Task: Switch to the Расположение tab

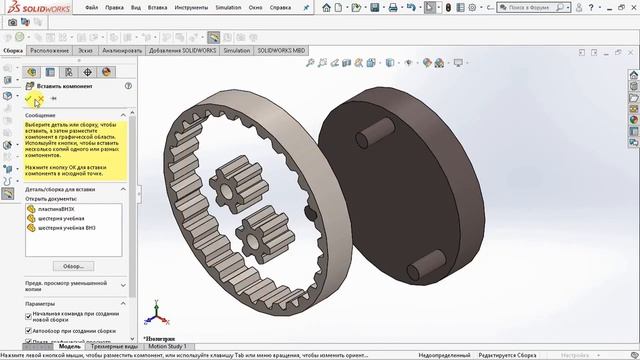Action: click(x=49, y=51)
